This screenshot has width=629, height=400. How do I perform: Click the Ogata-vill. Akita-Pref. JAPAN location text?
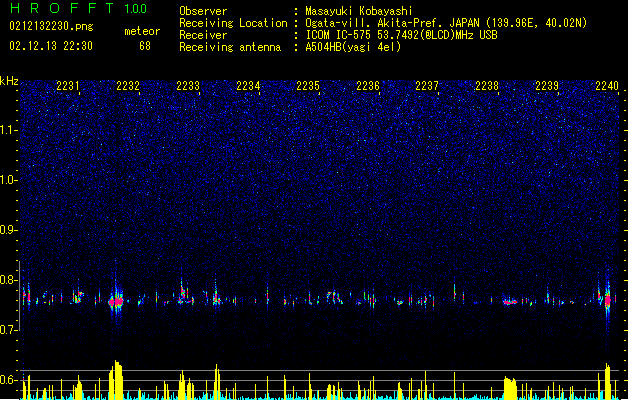pyautogui.click(x=446, y=23)
